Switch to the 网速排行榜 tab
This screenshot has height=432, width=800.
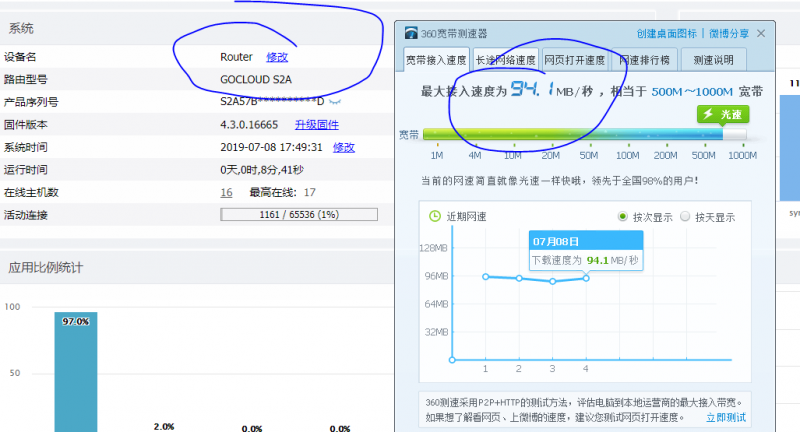(x=644, y=60)
